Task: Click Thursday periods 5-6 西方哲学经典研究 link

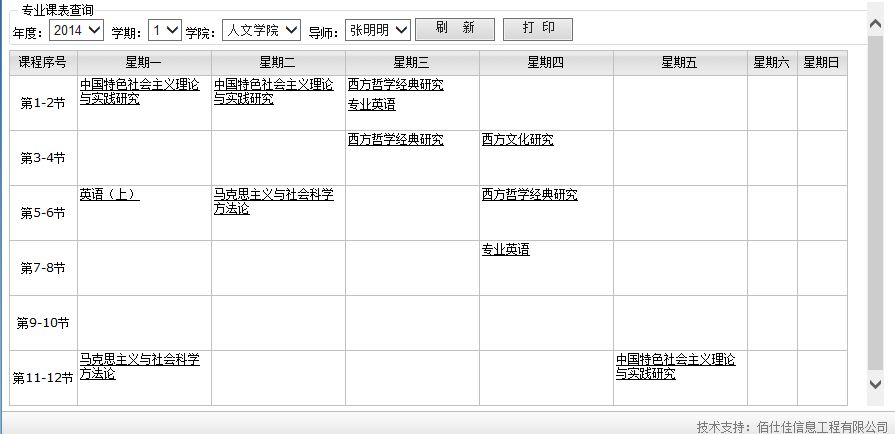Action: click(x=529, y=195)
